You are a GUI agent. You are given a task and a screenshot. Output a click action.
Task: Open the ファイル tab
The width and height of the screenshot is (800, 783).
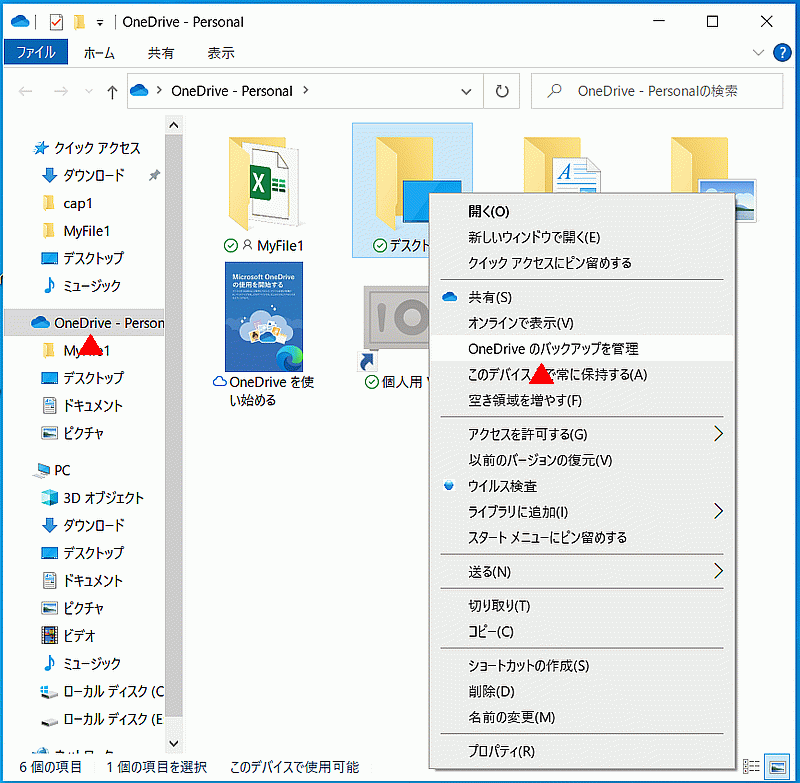point(36,52)
